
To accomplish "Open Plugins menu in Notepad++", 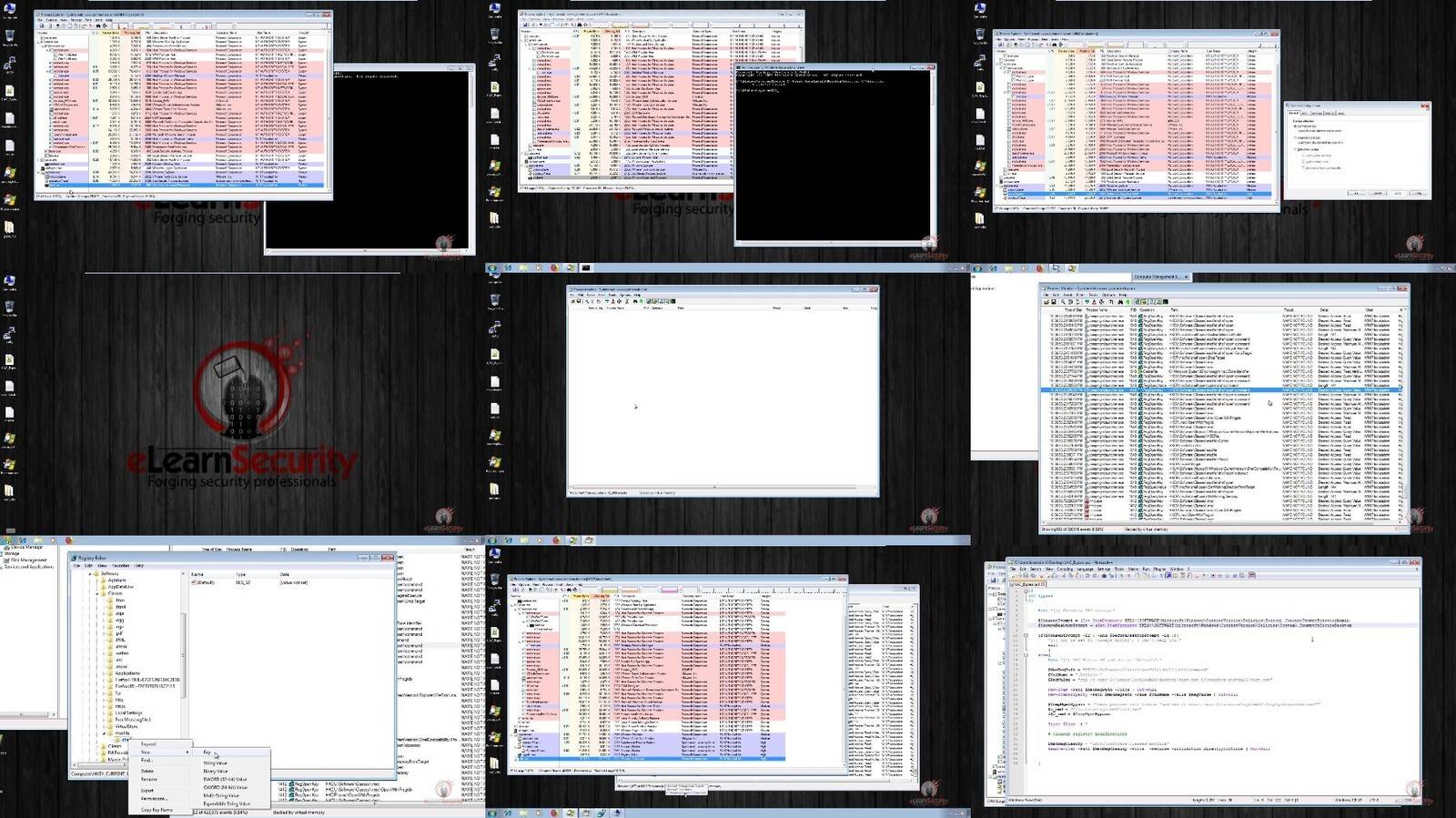I will [1159, 569].
